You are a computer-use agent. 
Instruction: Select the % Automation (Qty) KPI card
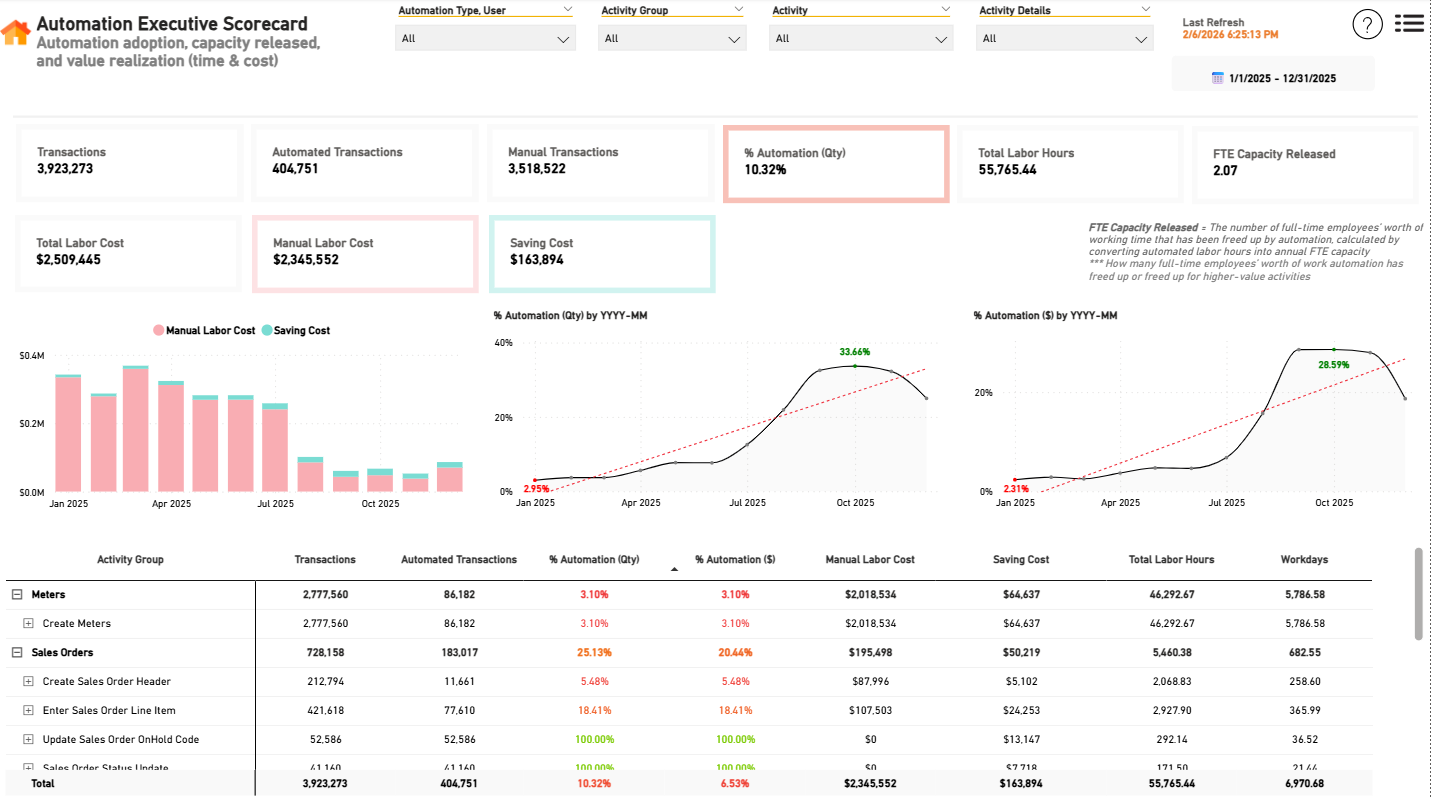(x=835, y=164)
